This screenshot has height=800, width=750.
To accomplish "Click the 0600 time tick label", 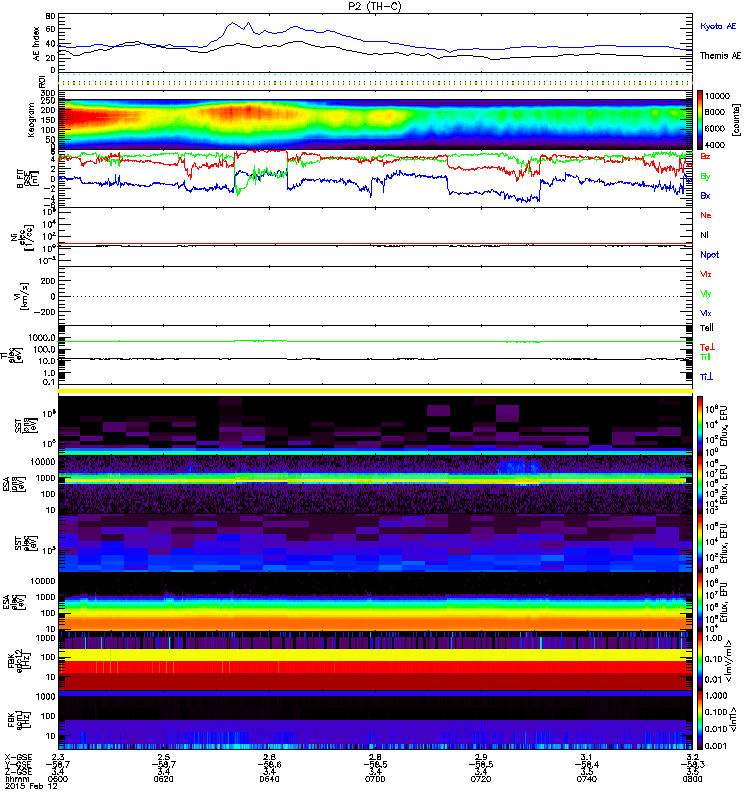I will point(58,779).
